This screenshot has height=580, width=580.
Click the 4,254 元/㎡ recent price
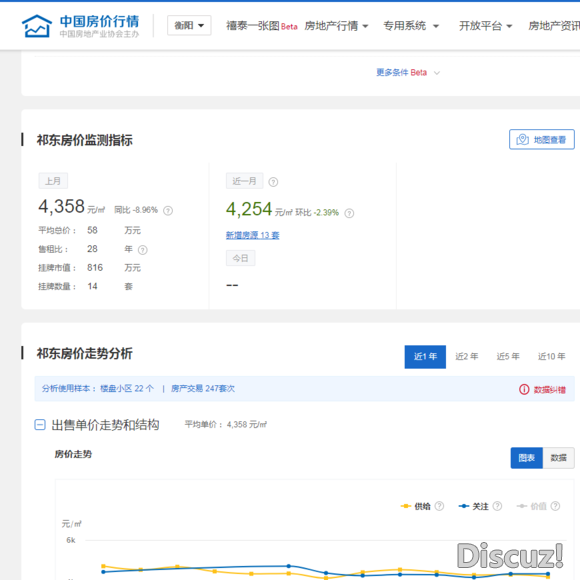259,209
